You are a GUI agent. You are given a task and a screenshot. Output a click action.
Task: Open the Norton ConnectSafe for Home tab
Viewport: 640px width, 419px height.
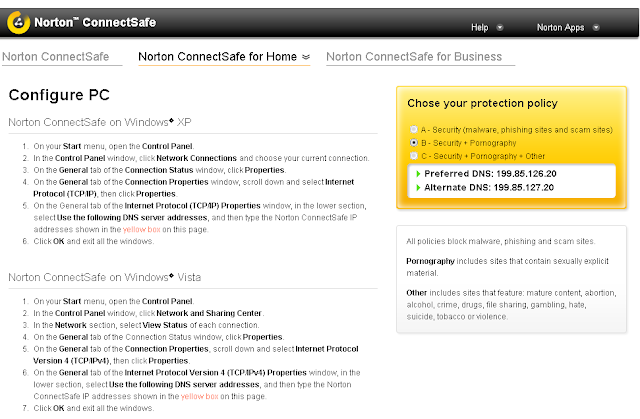click(x=218, y=57)
